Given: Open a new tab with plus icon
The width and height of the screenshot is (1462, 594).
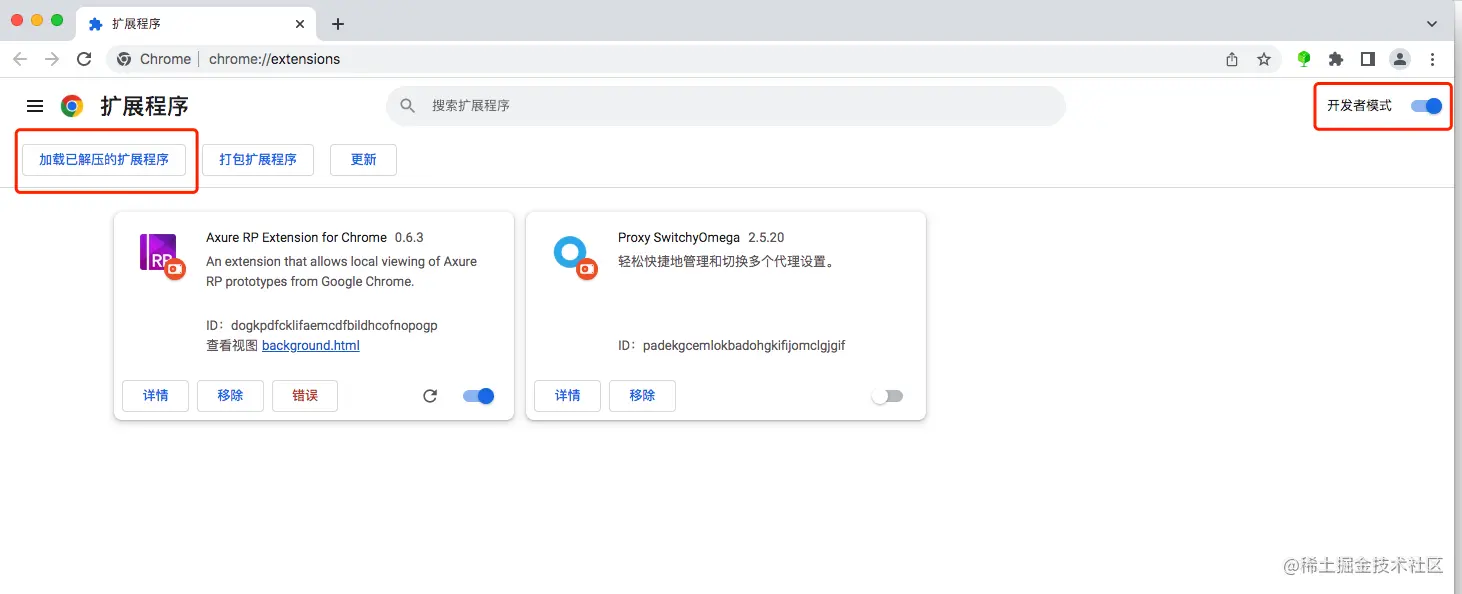Looking at the screenshot, I should coord(338,24).
